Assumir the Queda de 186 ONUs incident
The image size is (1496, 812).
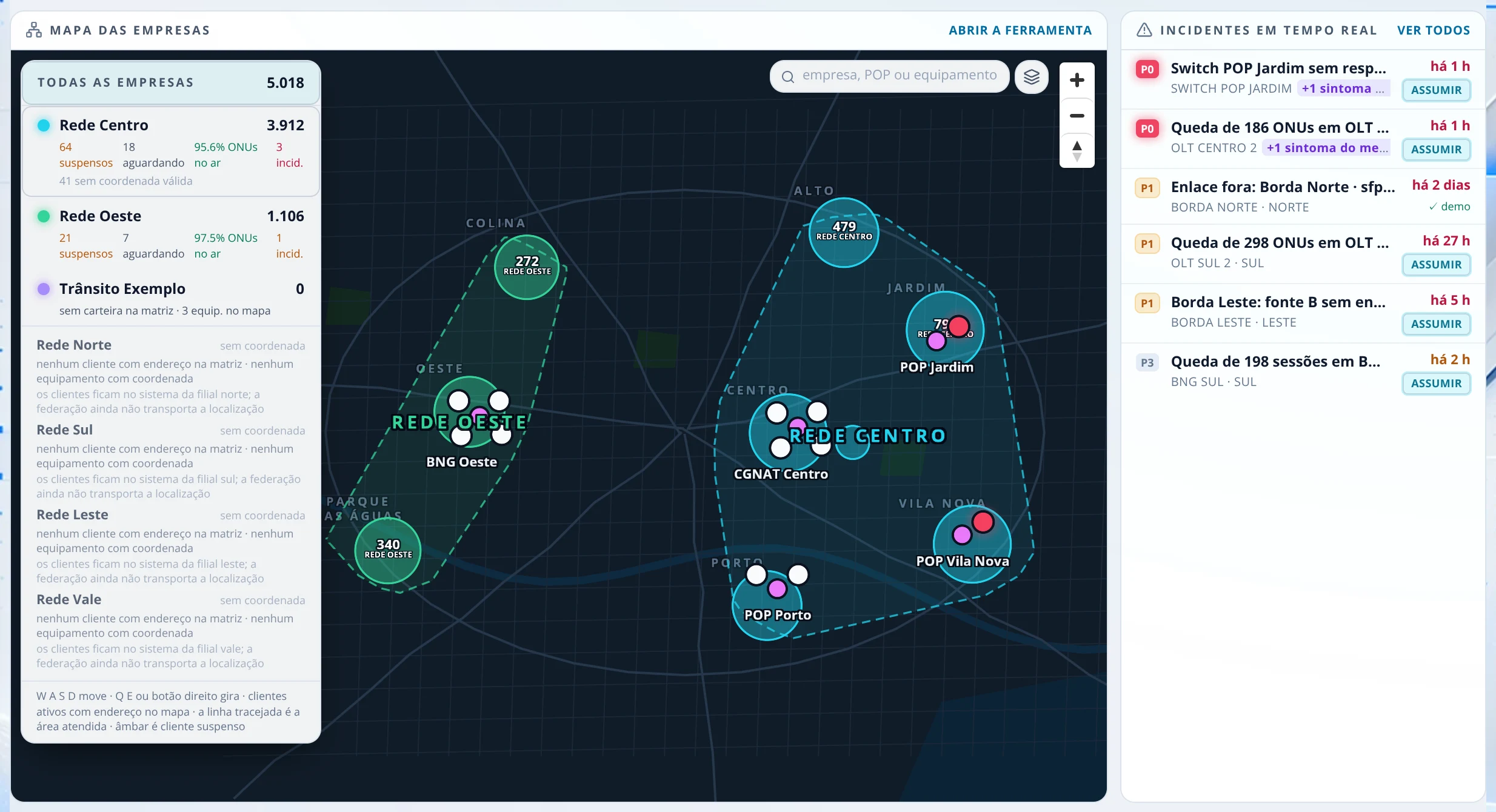coord(1436,150)
